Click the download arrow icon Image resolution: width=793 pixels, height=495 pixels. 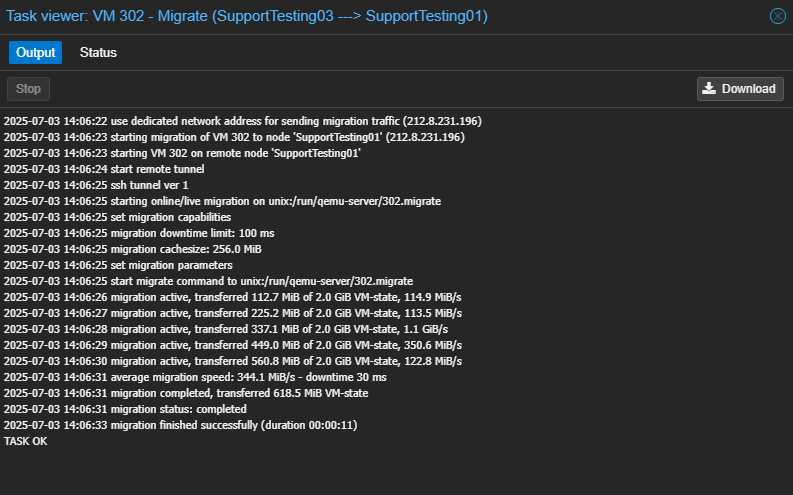pyautogui.click(x=709, y=88)
